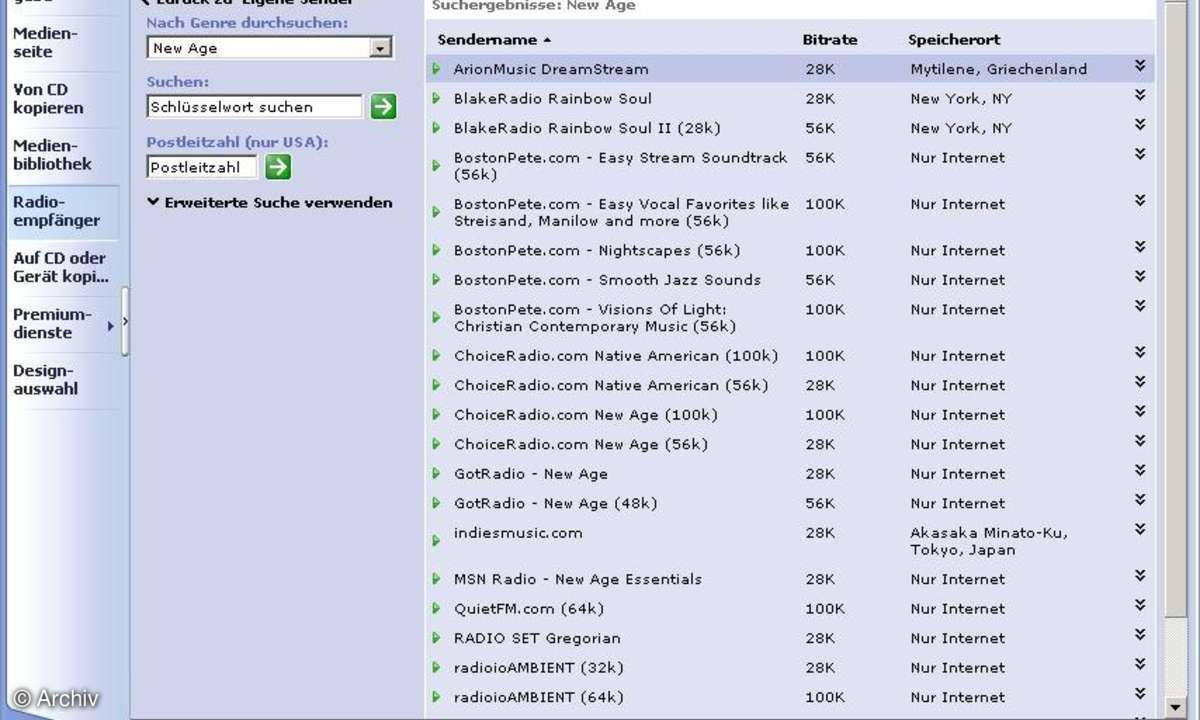Play radioioAMBIENT (64k) station
This screenshot has width=1200, height=720.
pos(436,697)
